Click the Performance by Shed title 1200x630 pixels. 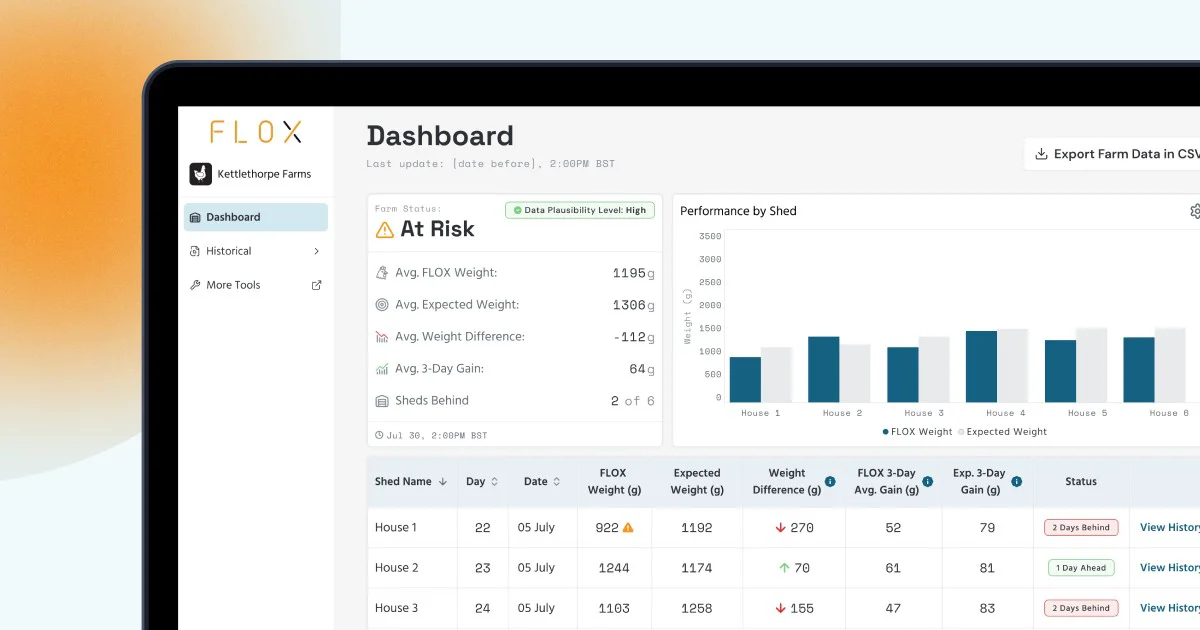738,211
